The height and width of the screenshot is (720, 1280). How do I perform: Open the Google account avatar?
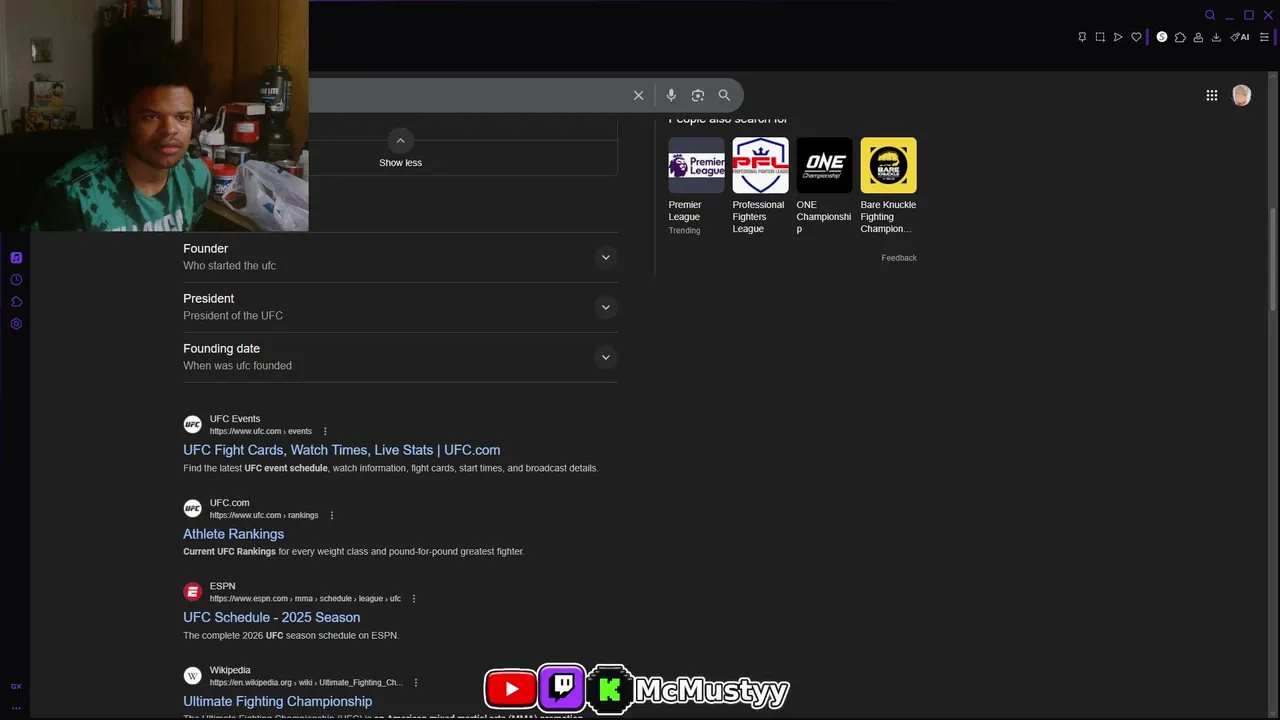1241,95
